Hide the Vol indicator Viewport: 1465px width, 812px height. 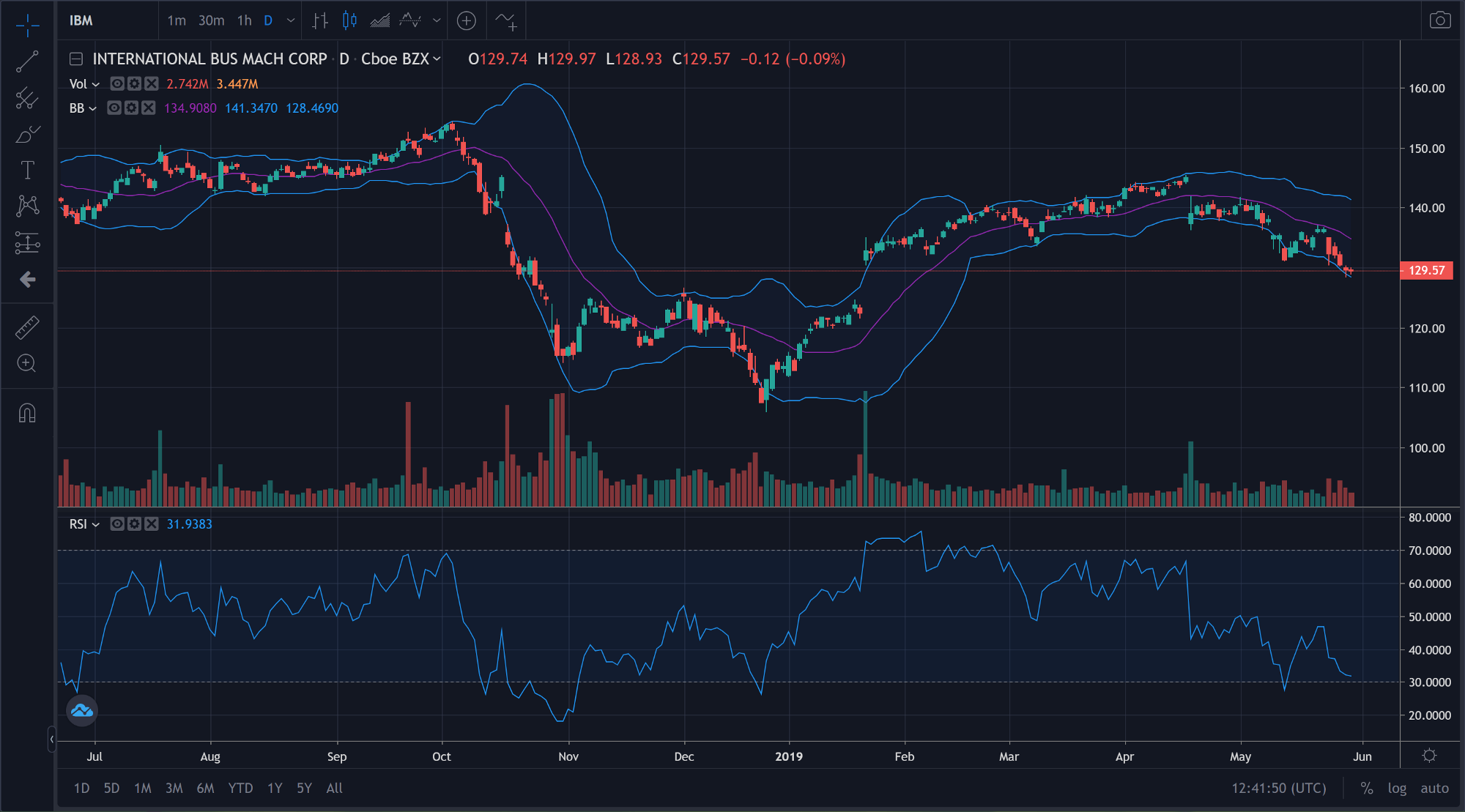coord(116,83)
